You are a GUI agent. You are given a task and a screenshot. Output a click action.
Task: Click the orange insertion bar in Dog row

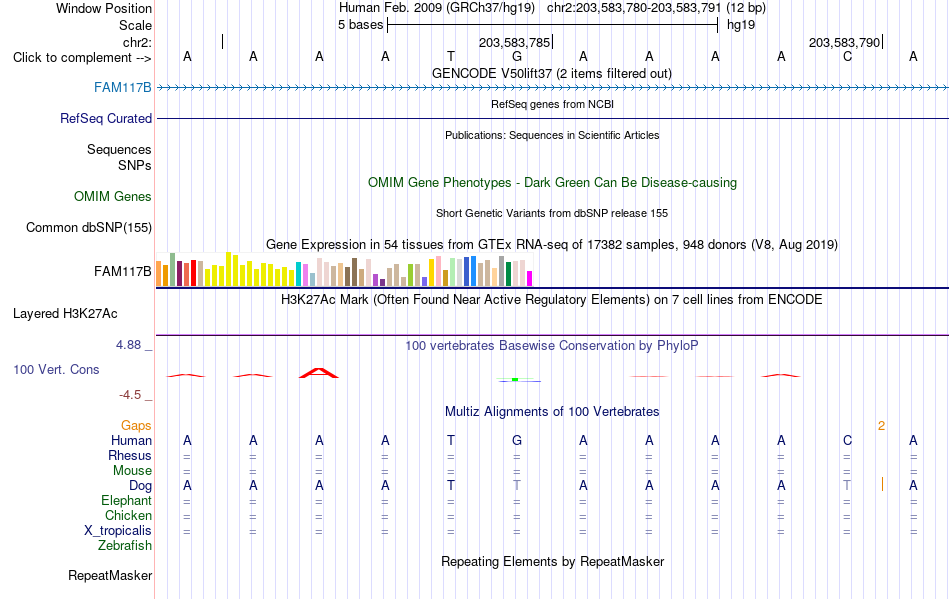coord(882,485)
